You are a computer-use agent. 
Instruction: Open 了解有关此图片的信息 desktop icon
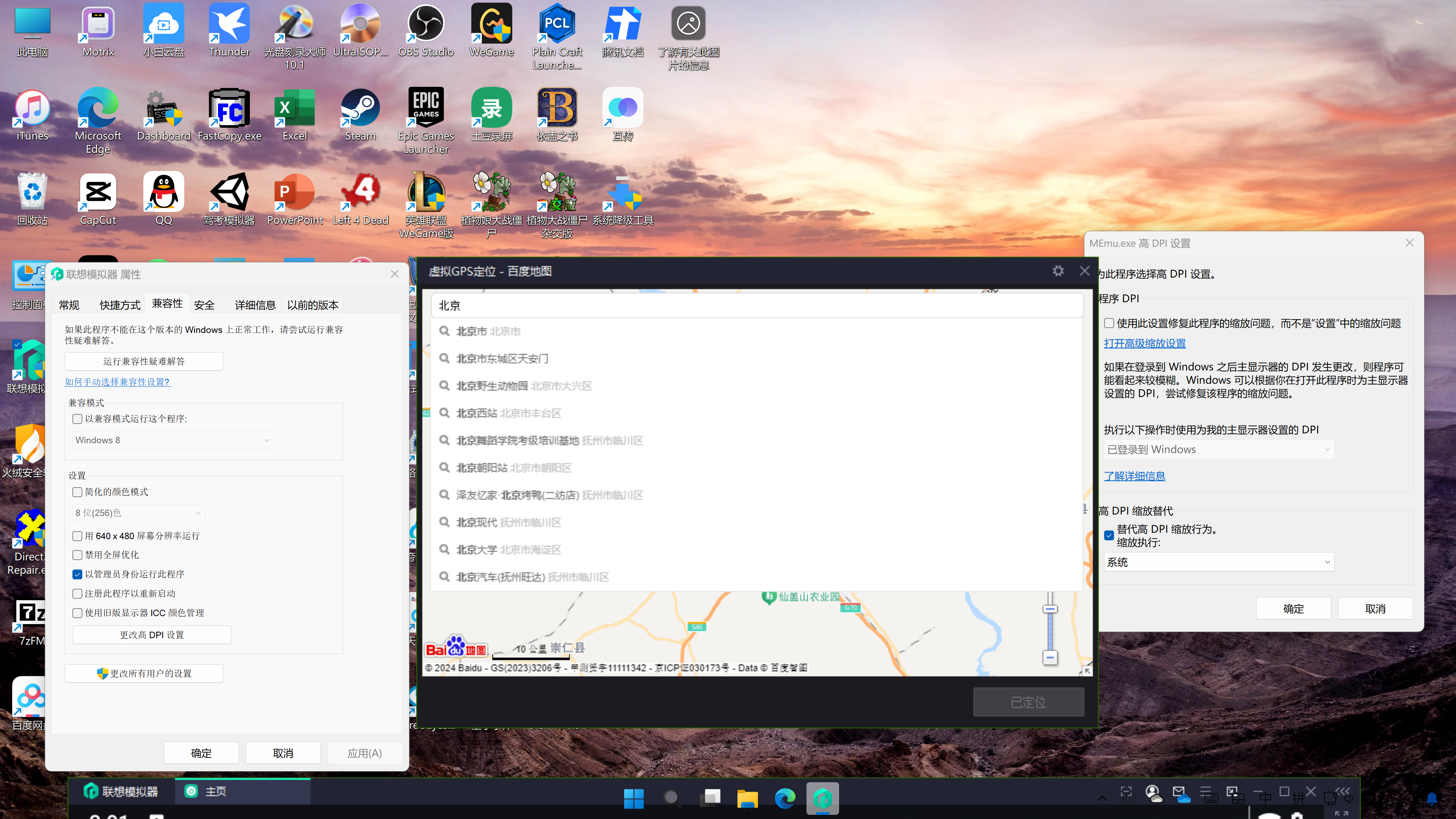(688, 37)
